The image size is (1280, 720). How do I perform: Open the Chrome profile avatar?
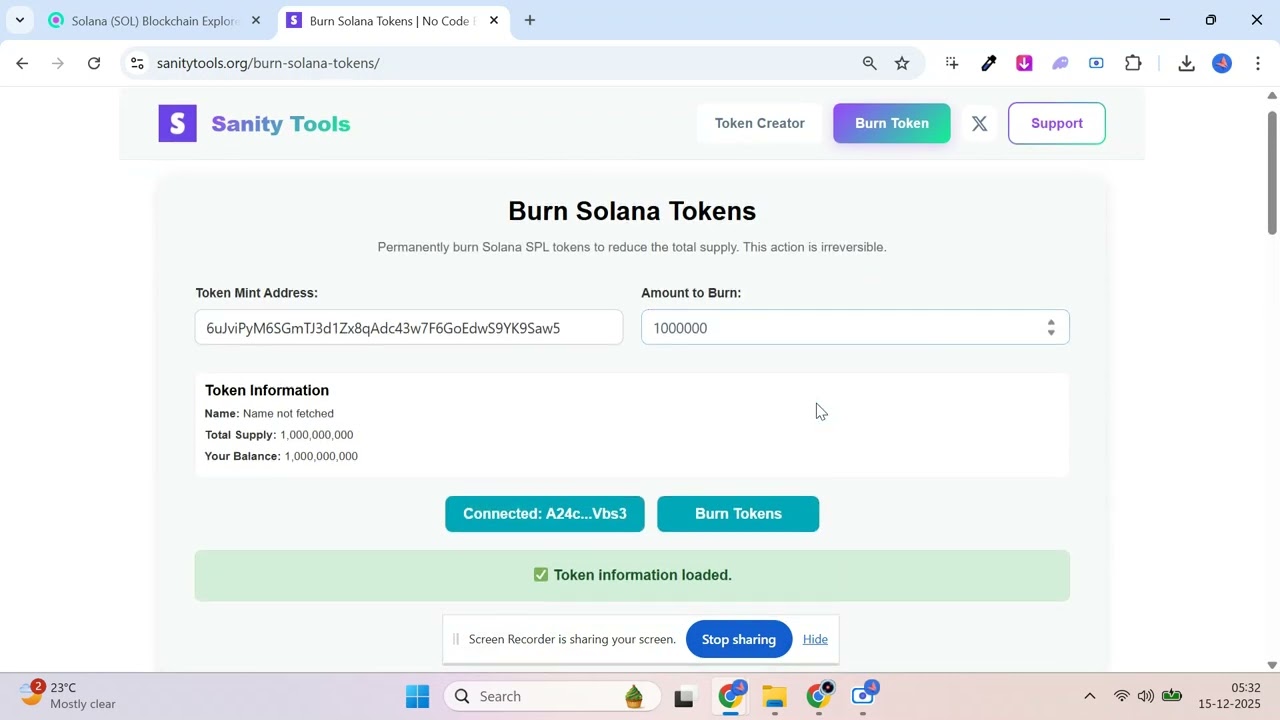point(1222,63)
